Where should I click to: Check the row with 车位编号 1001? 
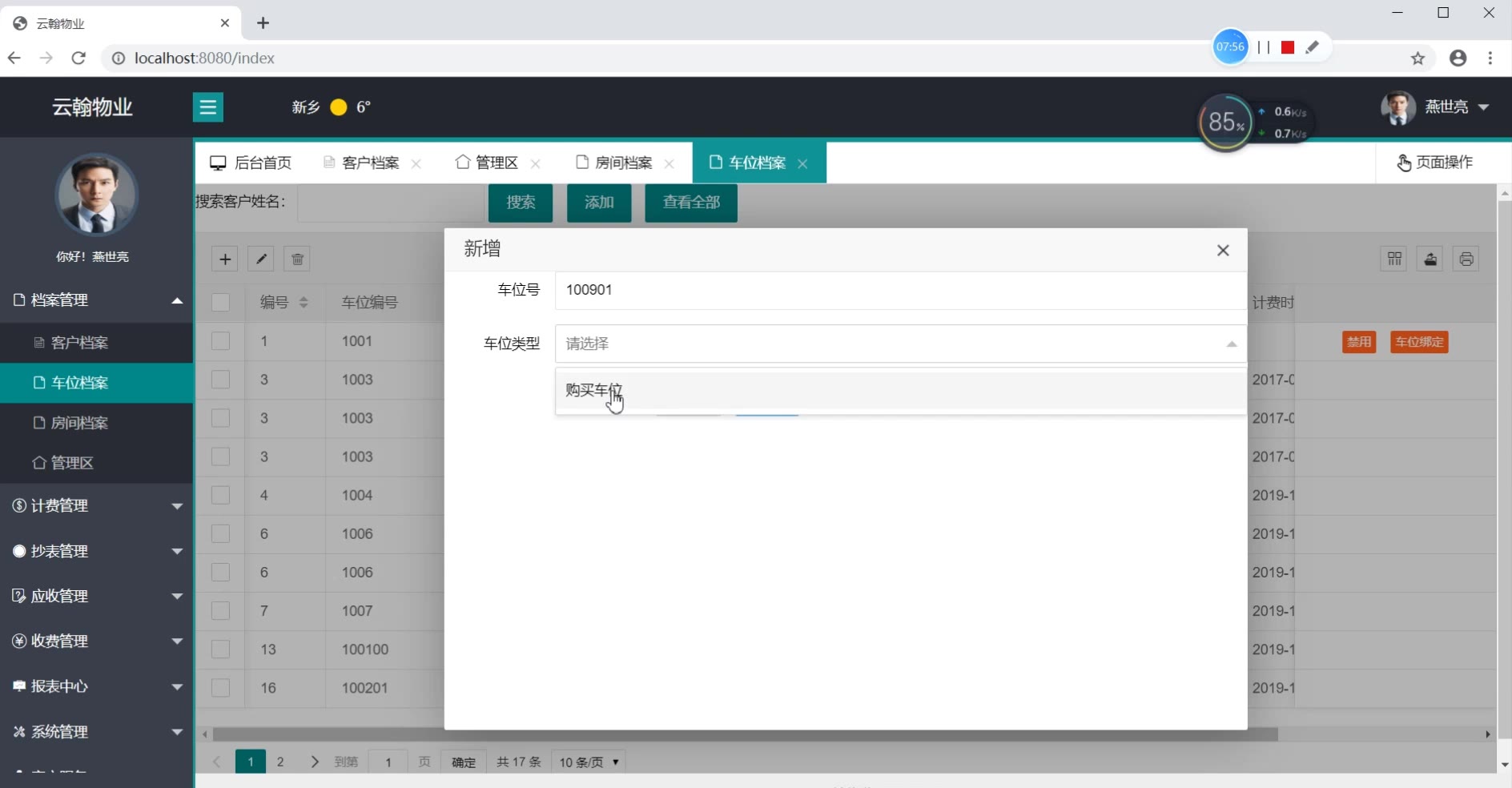(x=220, y=341)
